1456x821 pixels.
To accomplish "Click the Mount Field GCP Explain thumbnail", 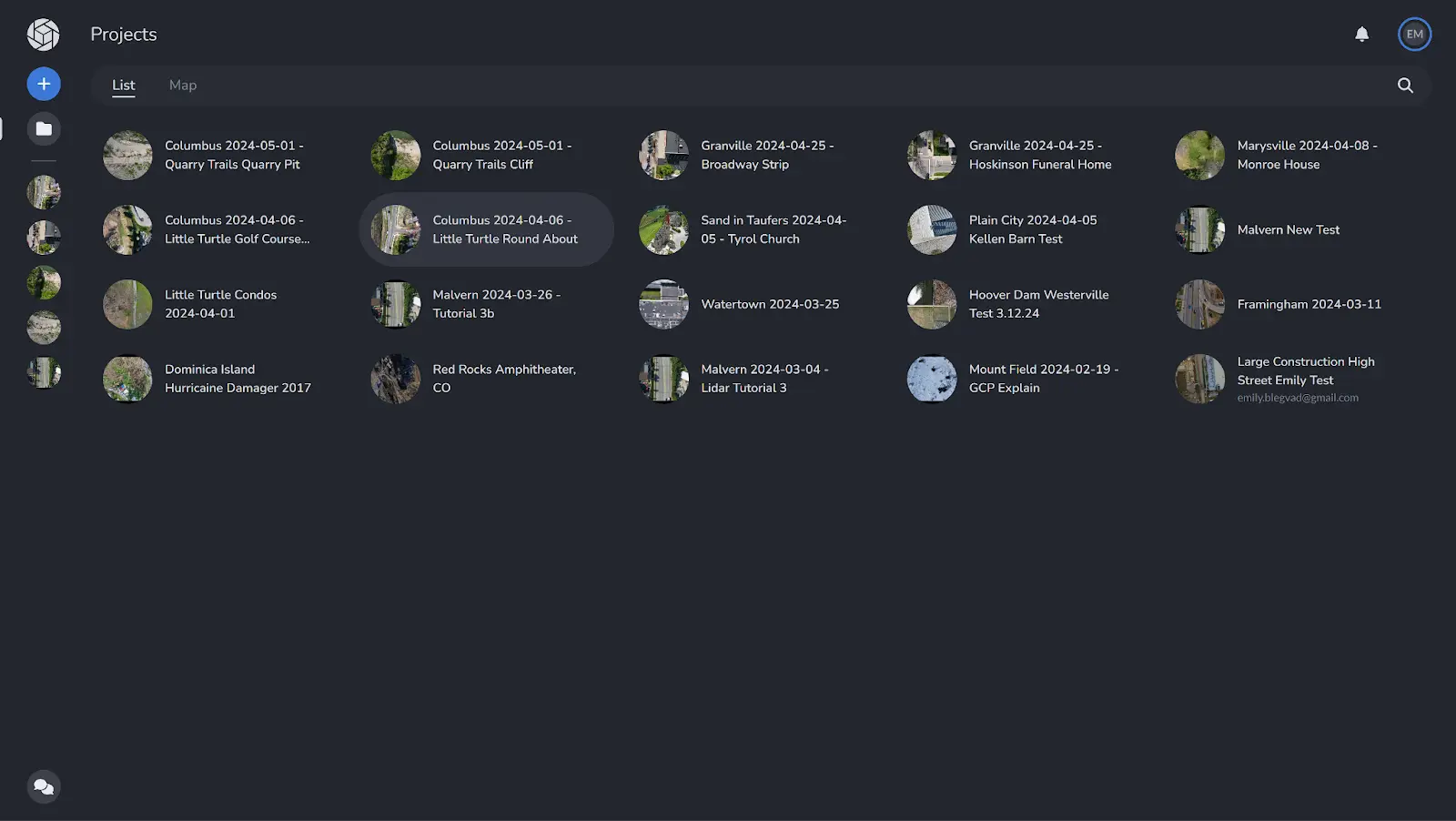I will coord(931,379).
